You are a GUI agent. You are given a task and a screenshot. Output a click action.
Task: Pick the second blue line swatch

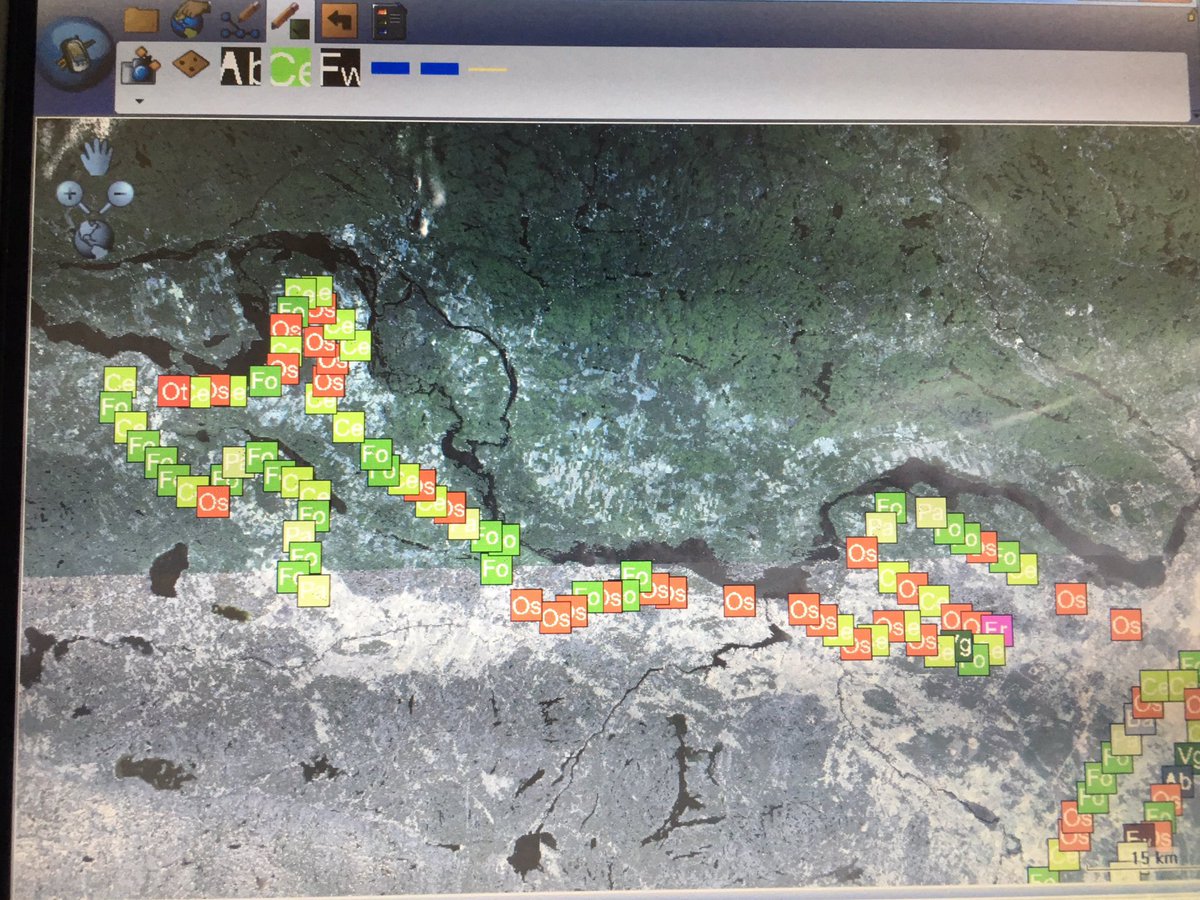pyautogui.click(x=440, y=68)
